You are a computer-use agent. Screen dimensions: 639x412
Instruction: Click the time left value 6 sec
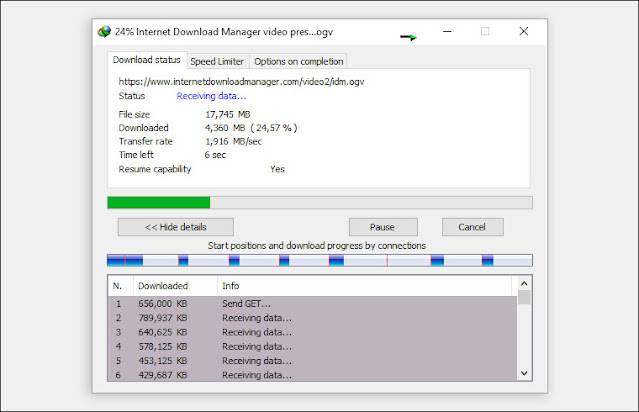pos(215,155)
